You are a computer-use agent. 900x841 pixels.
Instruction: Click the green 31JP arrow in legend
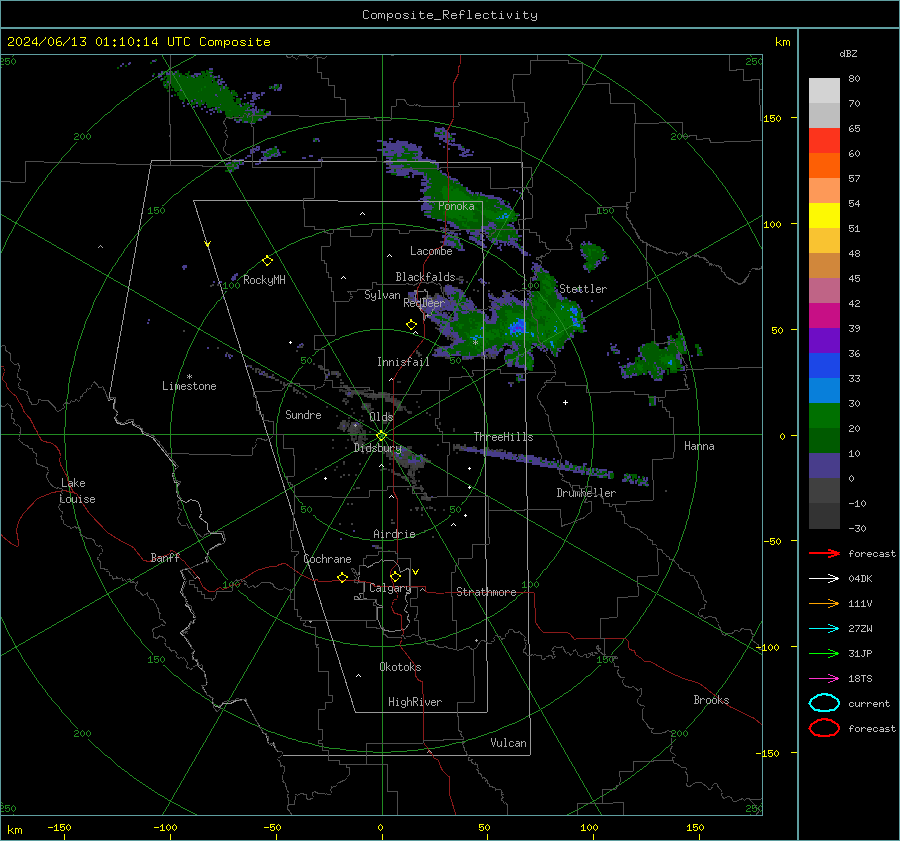coord(824,653)
